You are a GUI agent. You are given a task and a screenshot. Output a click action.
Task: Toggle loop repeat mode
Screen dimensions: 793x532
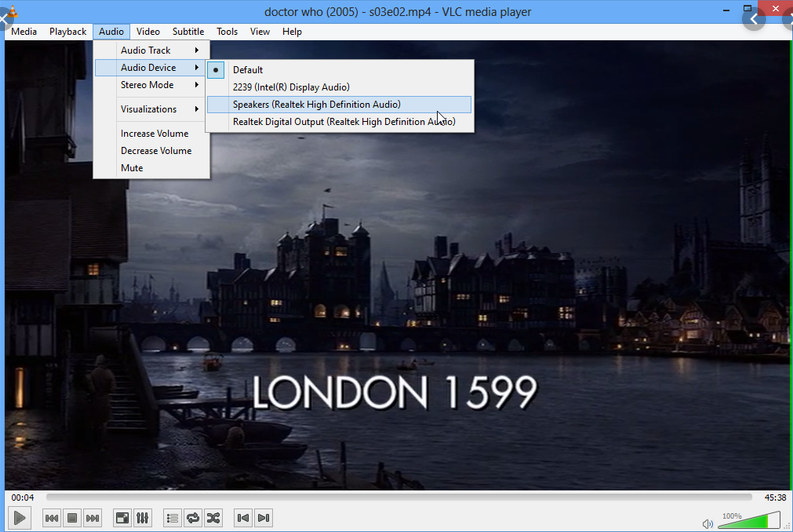coord(193,518)
